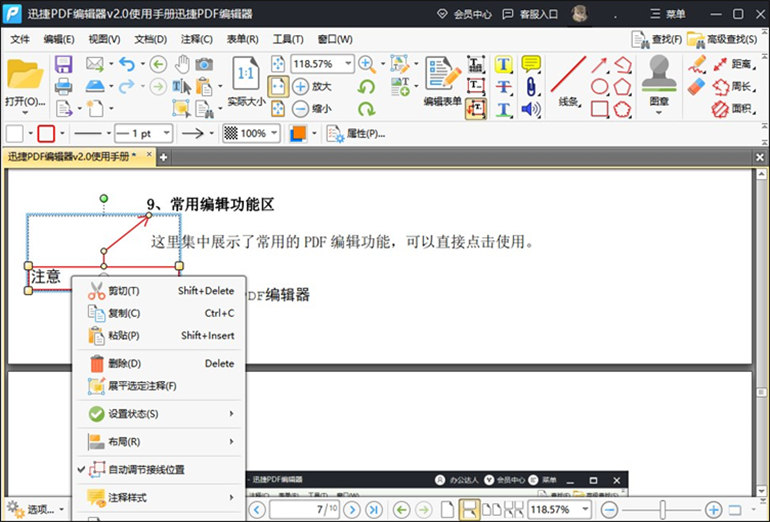The height and width of the screenshot is (522, 770).
Task: Select the highlight text T tool
Action: click(x=503, y=64)
